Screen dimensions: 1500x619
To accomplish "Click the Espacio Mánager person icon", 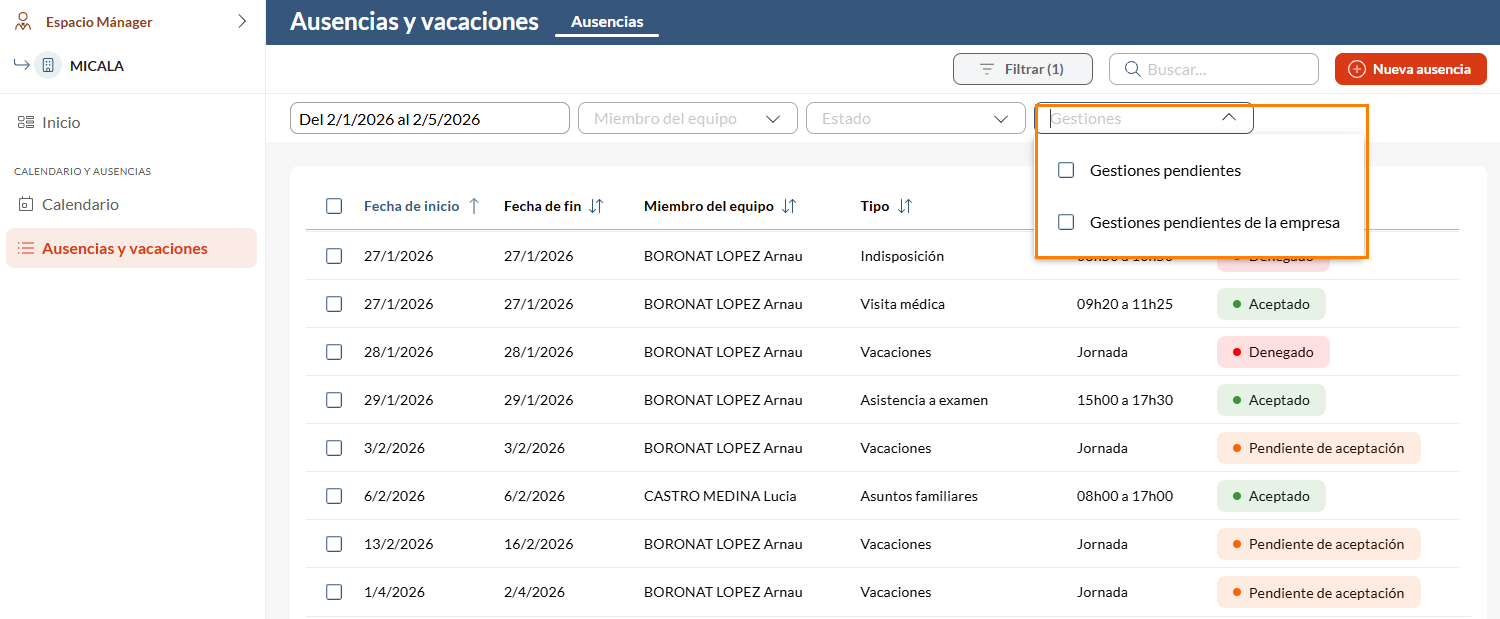I will tap(23, 22).
